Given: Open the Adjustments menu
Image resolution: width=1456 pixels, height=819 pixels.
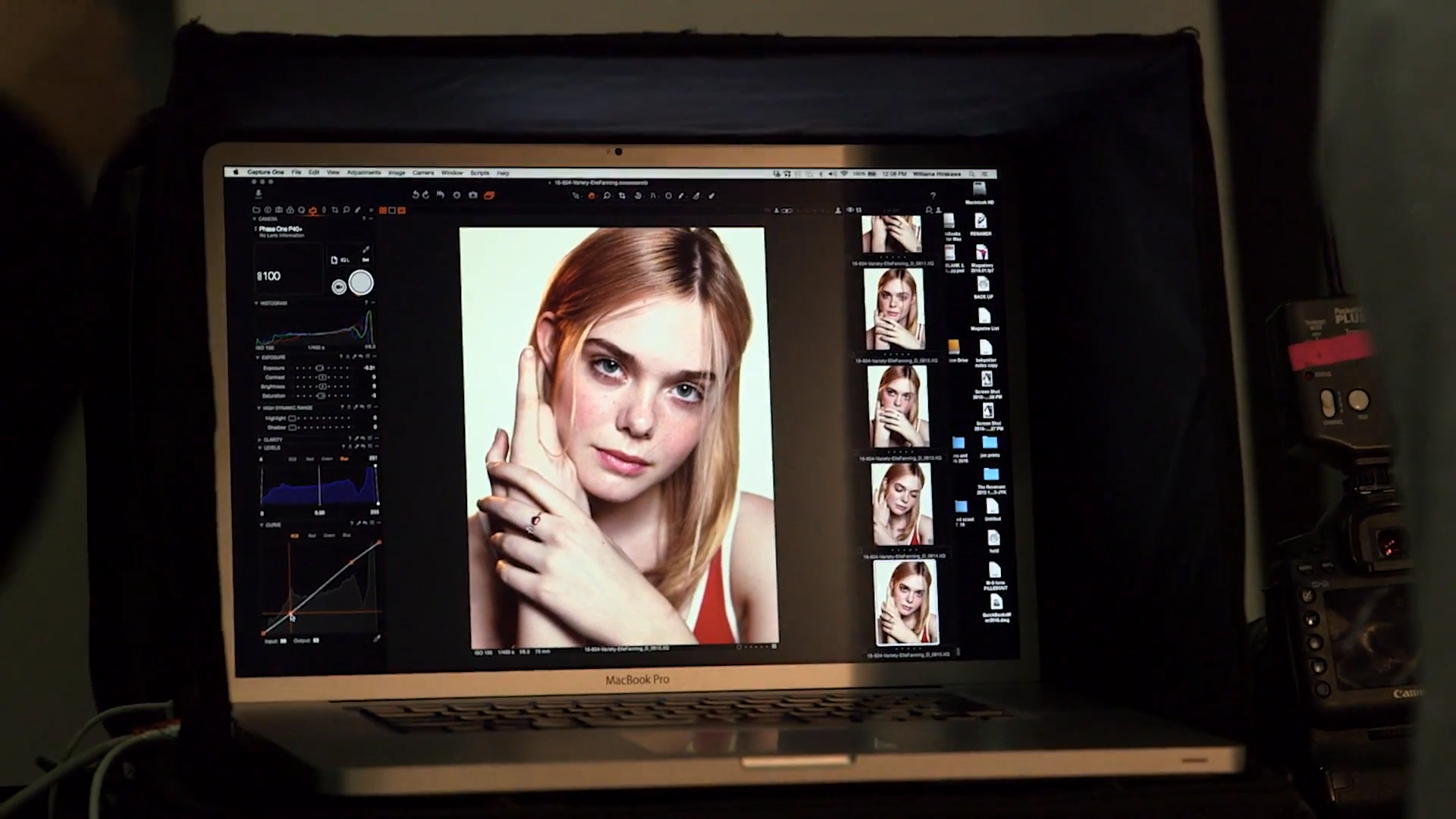Looking at the screenshot, I should pos(364,172).
